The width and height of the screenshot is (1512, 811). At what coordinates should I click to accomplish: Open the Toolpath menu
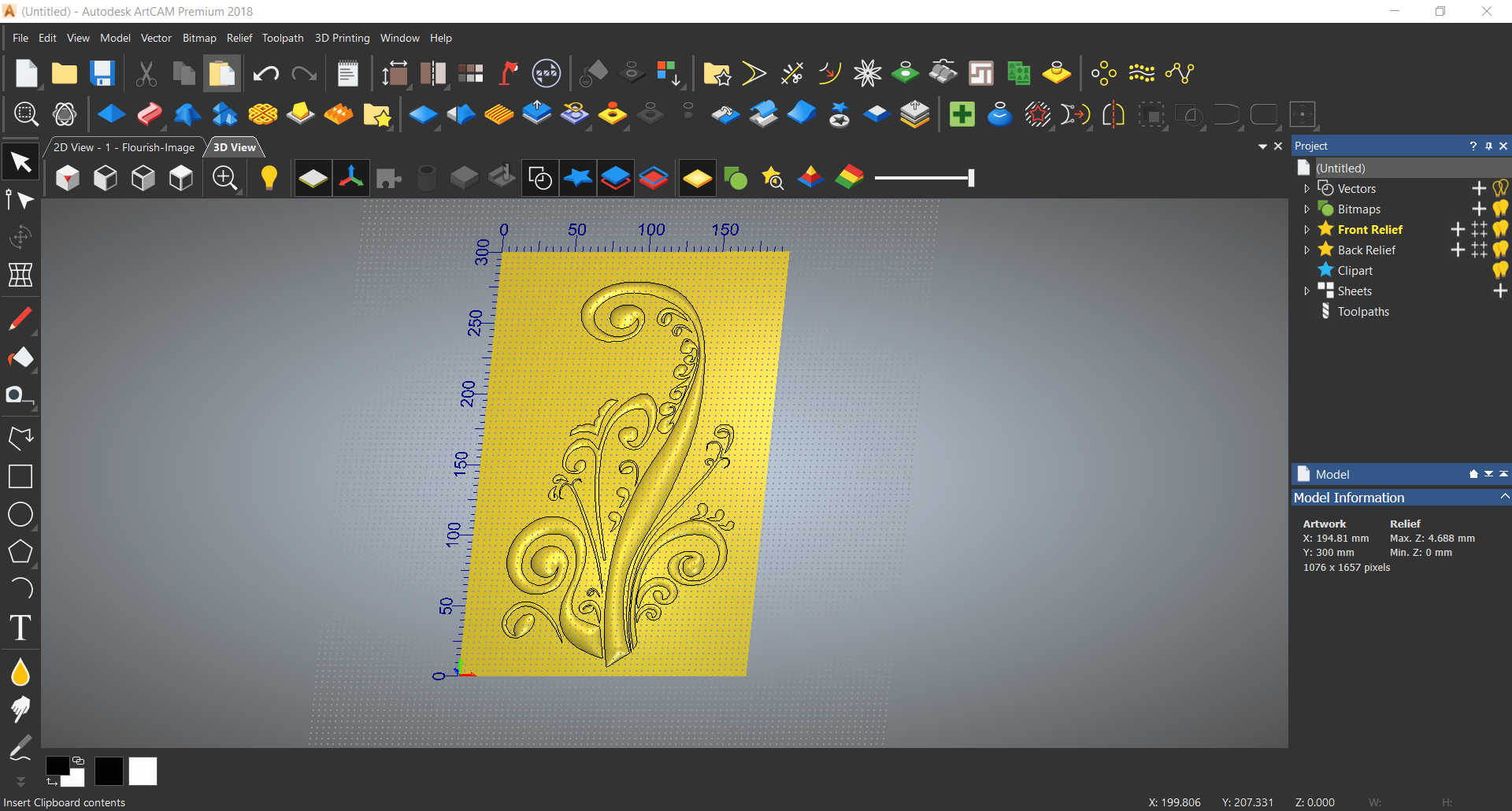pyautogui.click(x=282, y=37)
